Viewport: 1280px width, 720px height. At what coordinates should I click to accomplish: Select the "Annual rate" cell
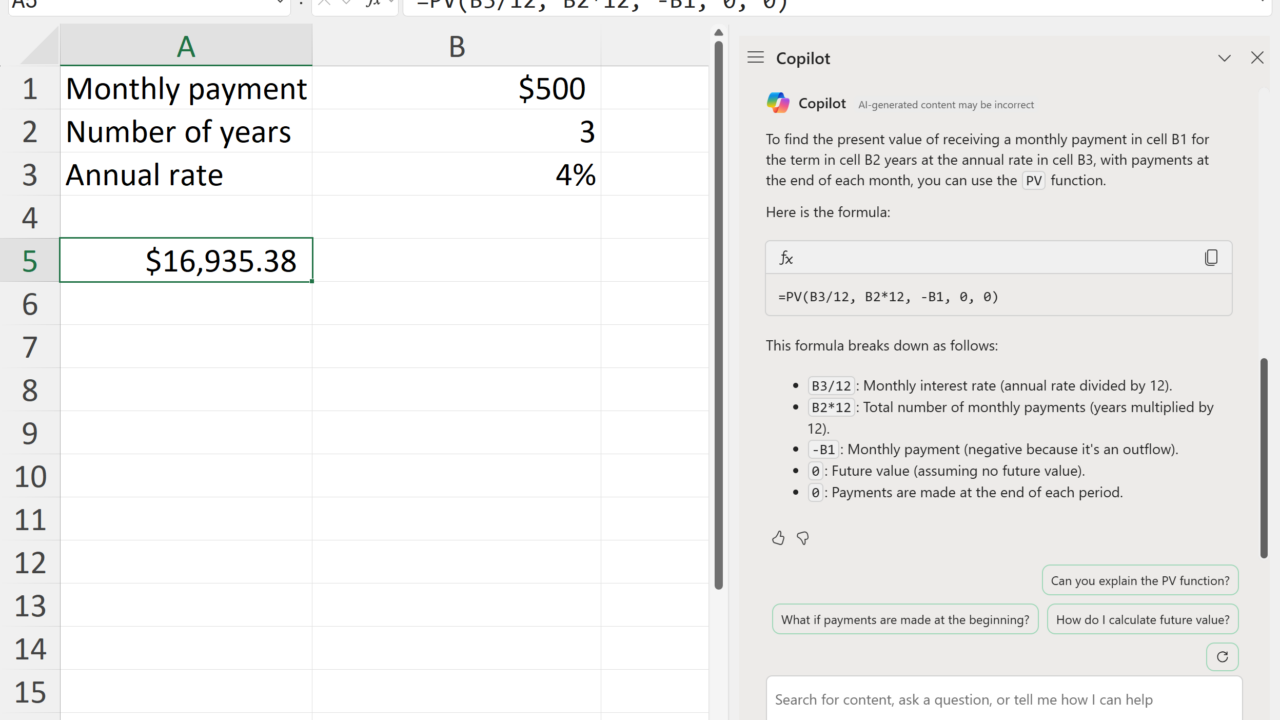[186, 174]
